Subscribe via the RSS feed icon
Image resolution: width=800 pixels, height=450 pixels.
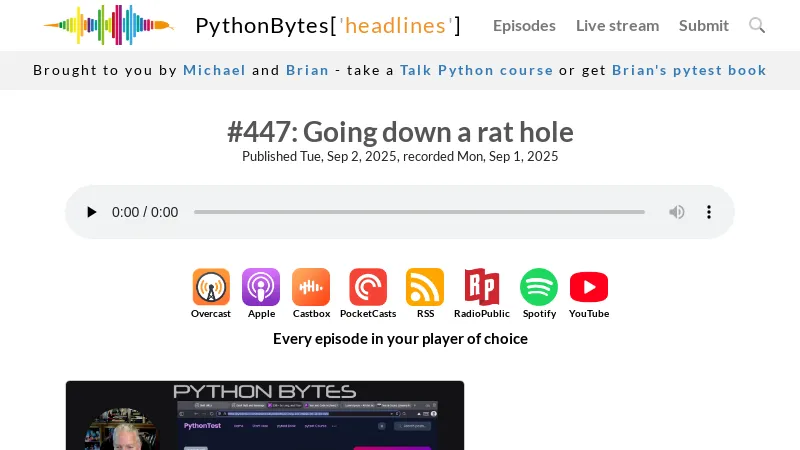425,287
